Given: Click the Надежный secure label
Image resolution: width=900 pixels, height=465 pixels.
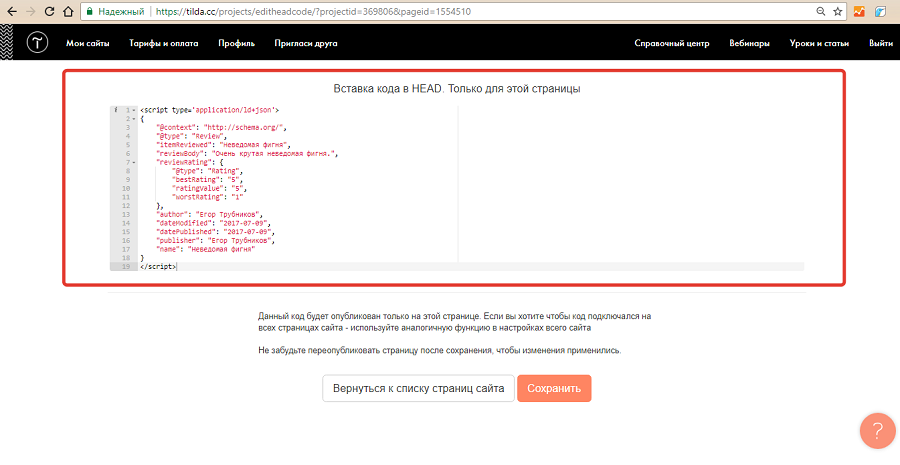Looking at the screenshot, I should tap(122, 11).
